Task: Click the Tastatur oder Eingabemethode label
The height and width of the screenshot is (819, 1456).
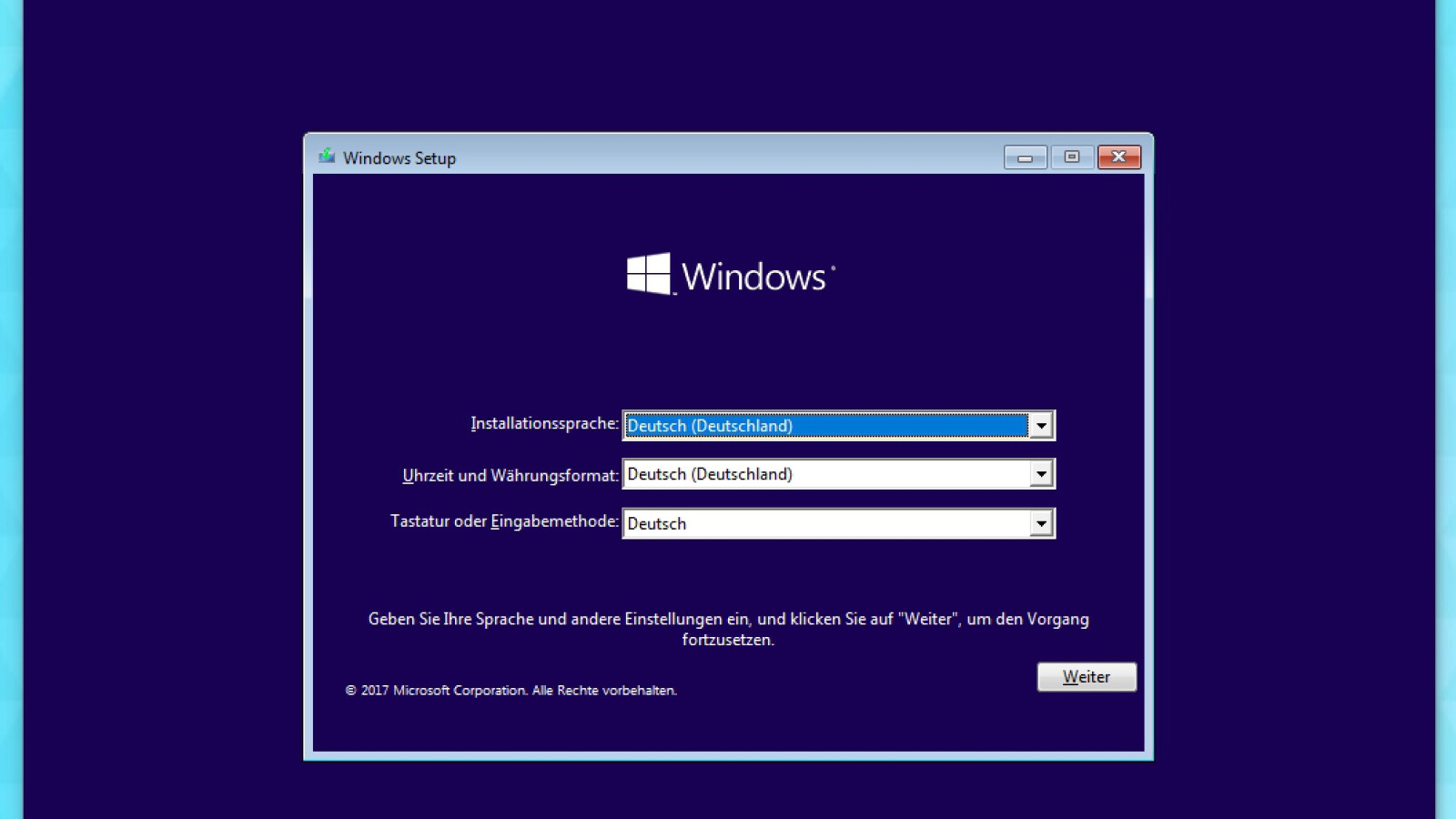Action: coord(504,521)
